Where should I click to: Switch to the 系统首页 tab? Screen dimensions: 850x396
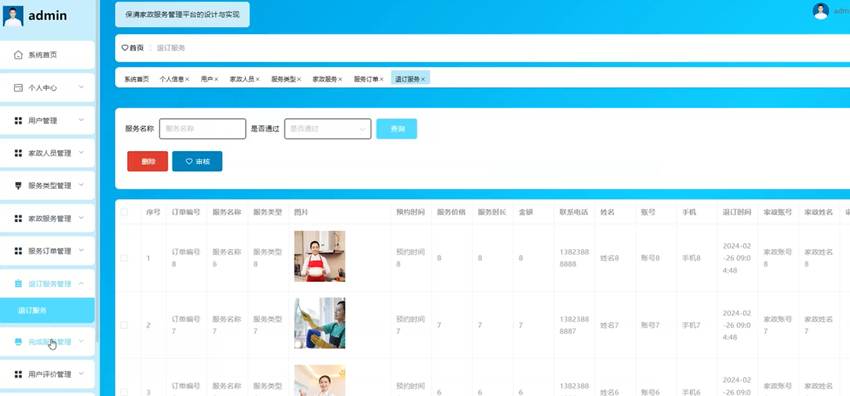click(x=137, y=79)
